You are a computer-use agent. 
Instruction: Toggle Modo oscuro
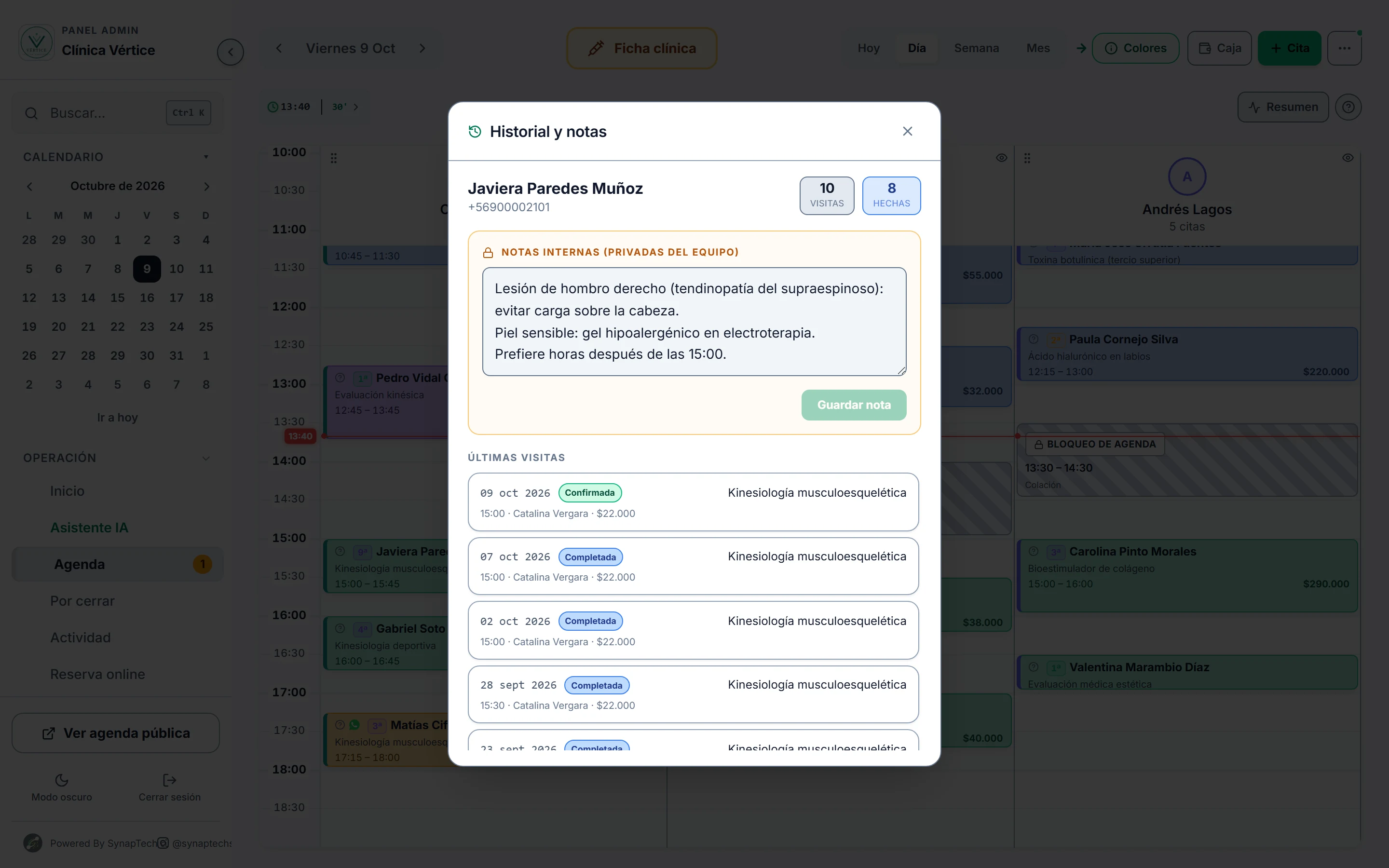click(61, 787)
